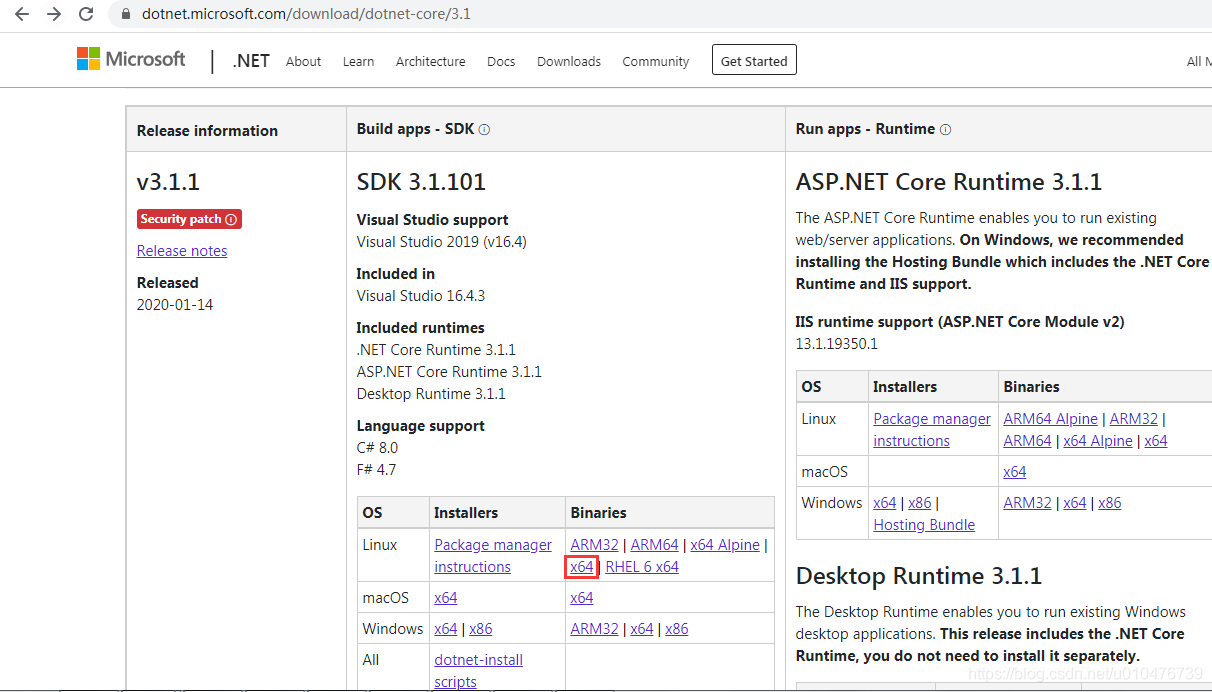Focus the browser address bar URL
The width and height of the screenshot is (1212, 692).
(x=306, y=15)
